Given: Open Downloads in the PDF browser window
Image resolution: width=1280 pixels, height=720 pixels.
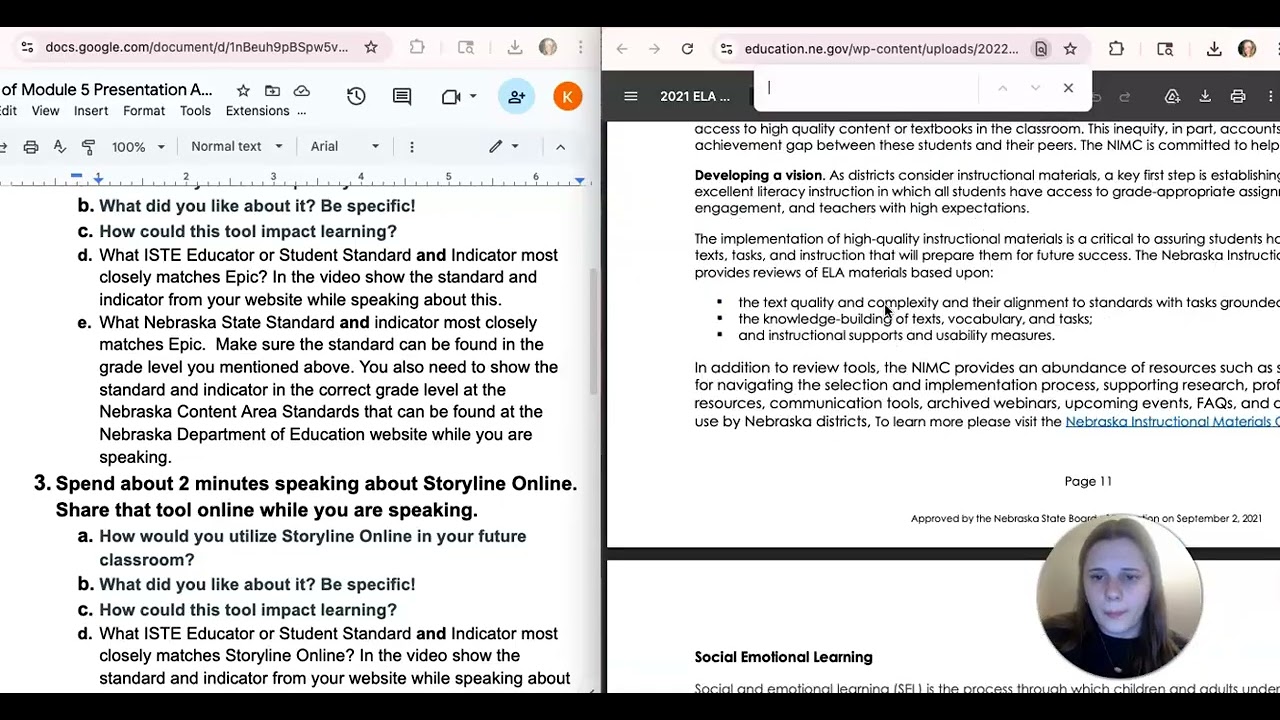Looking at the screenshot, I should coord(1214,49).
